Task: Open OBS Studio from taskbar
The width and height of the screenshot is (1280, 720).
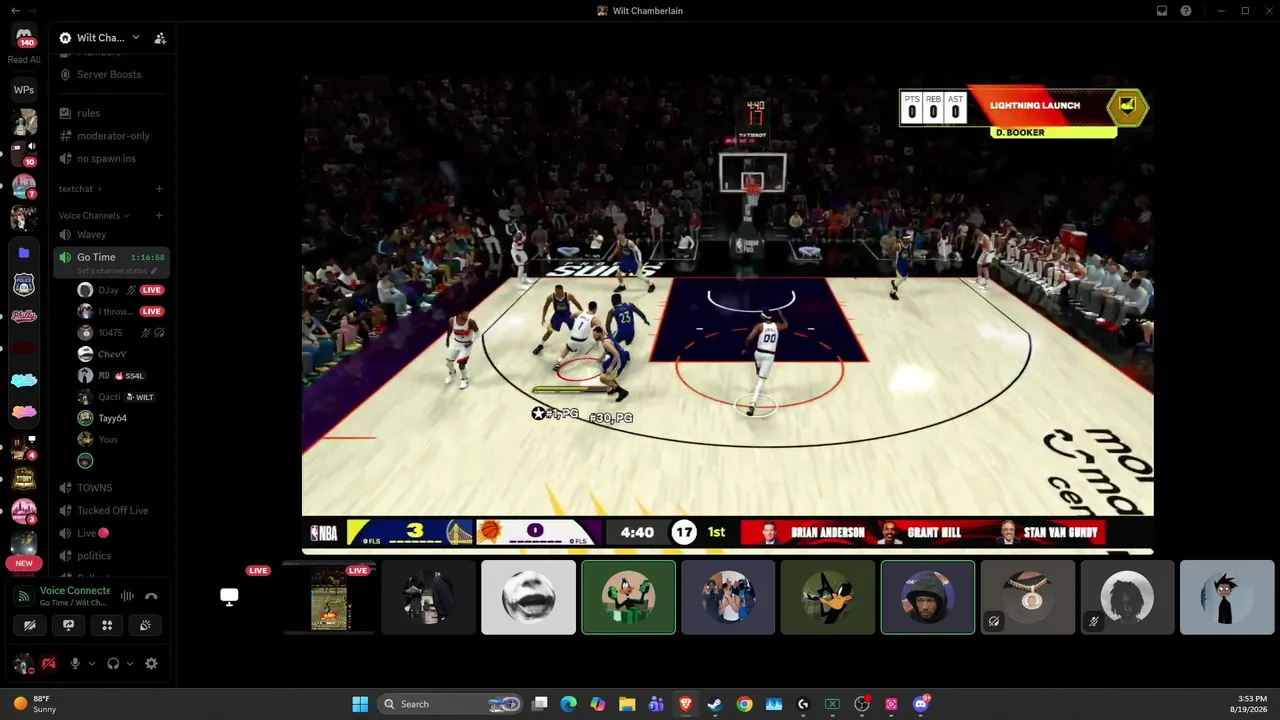Action: click(862, 704)
